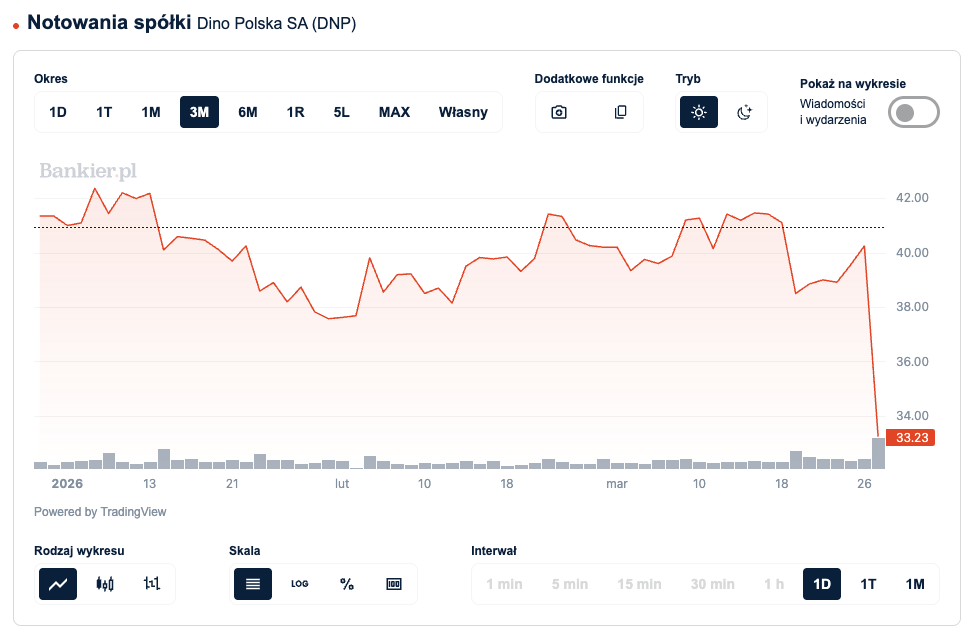972x635 pixels.
Task: Select candlestick chart type icon
Action: [x=105, y=584]
